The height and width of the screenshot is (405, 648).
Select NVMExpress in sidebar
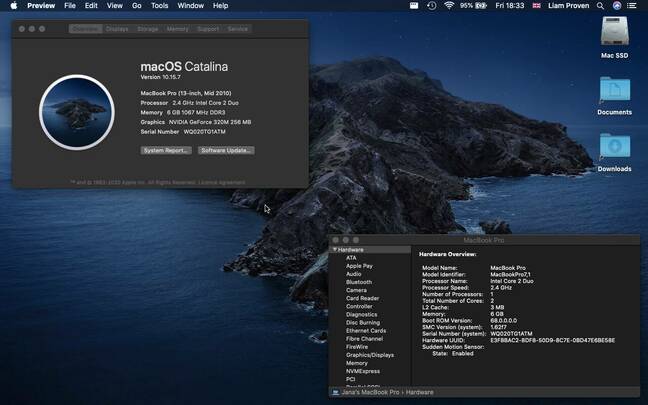(363, 371)
